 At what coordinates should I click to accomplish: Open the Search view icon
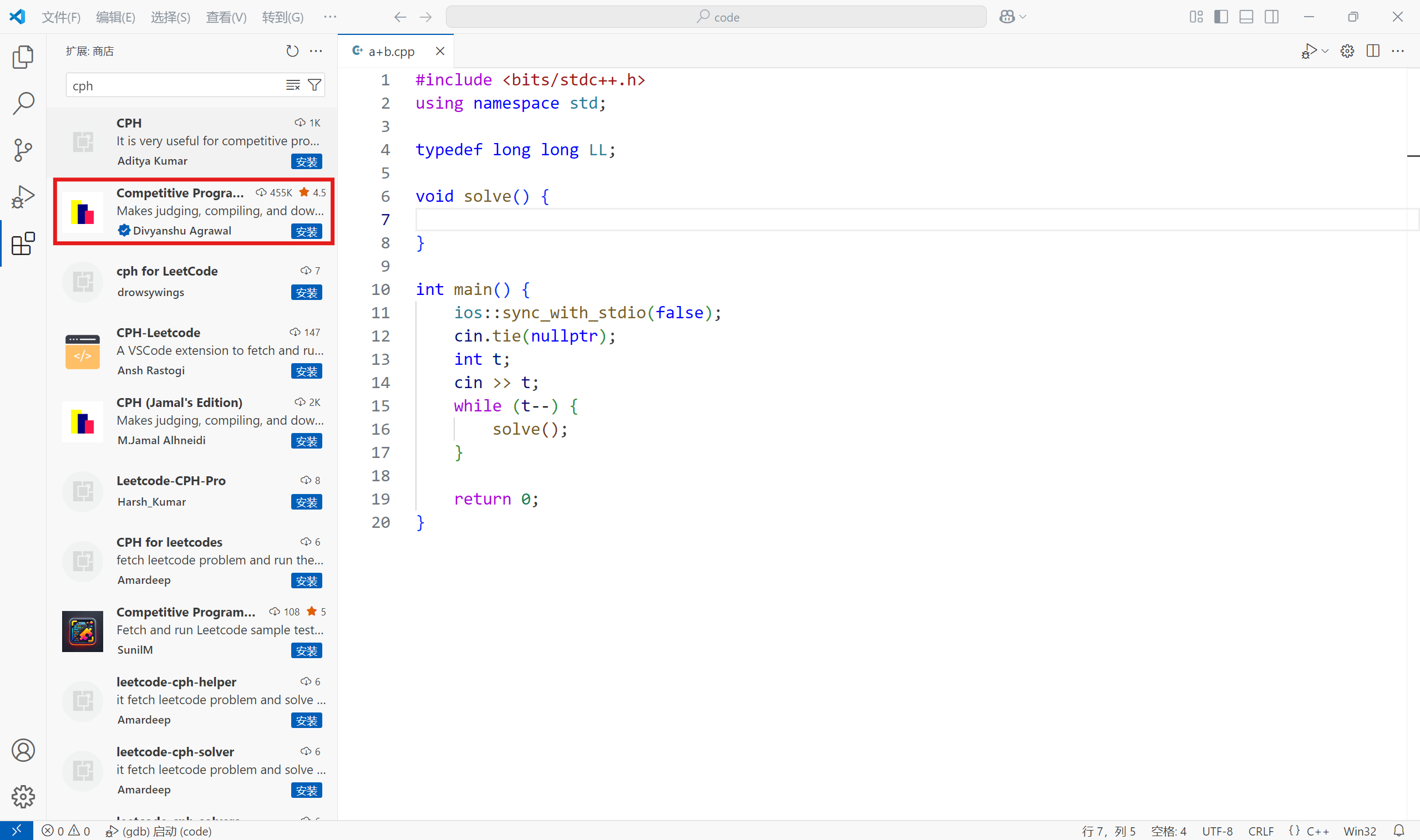pyautogui.click(x=23, y=104)
